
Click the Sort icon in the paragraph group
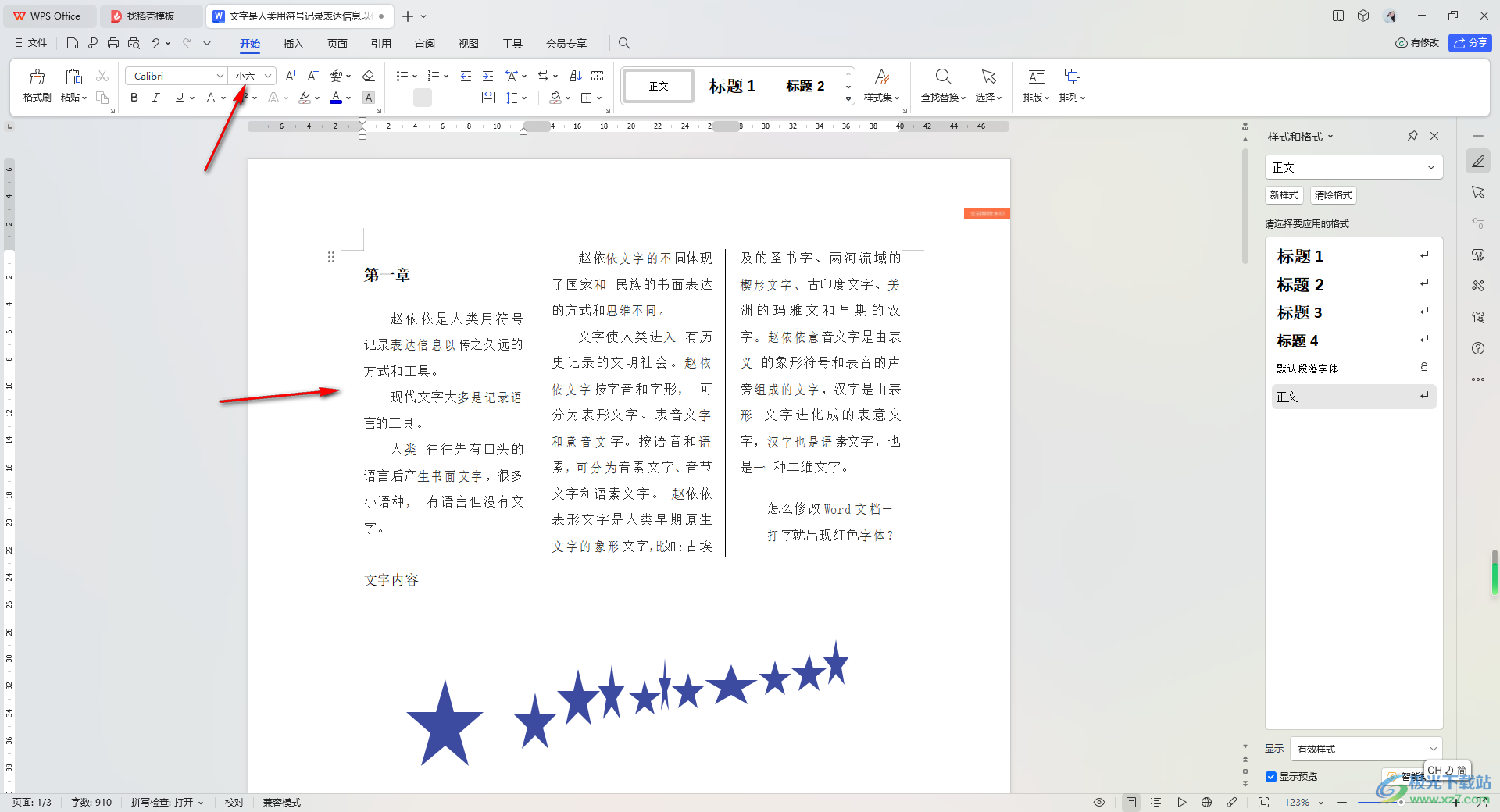pos(576,76)
